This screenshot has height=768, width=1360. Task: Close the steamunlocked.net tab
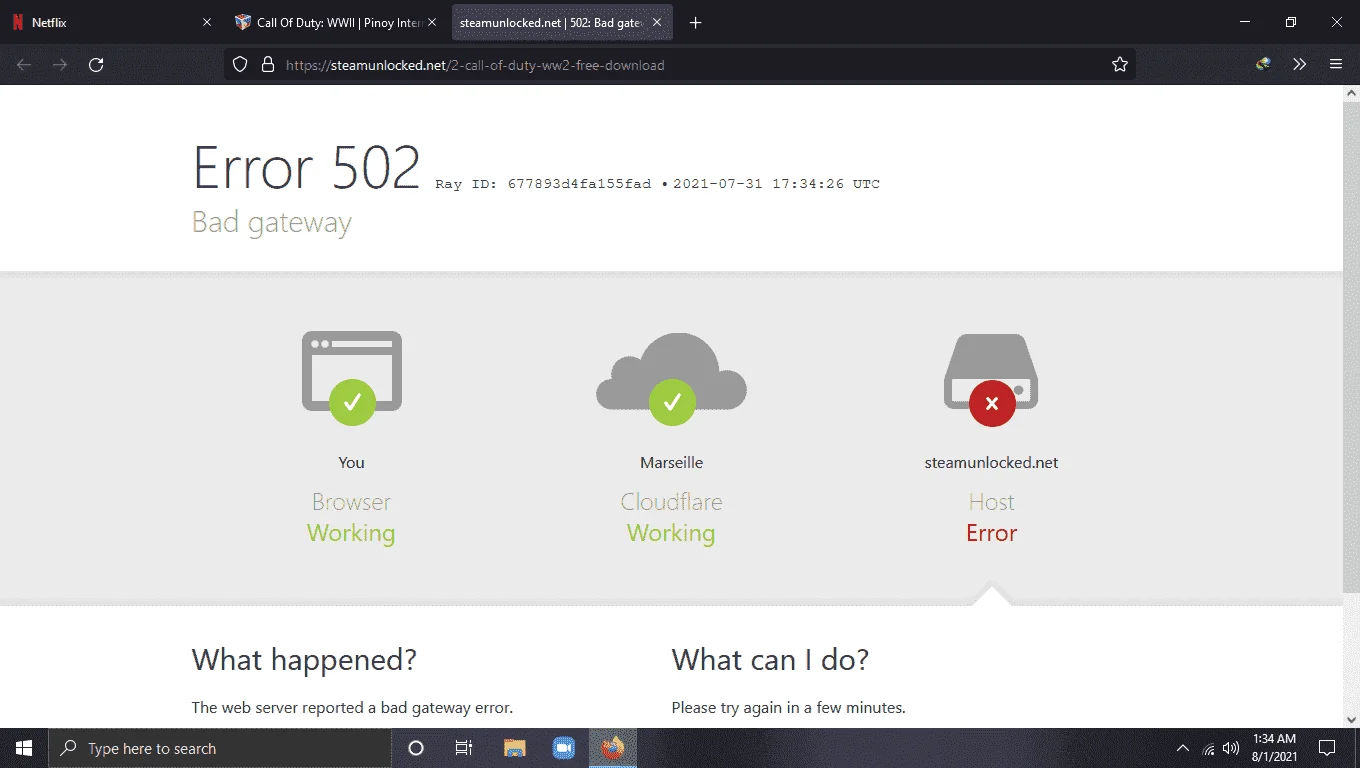[656, 23]
